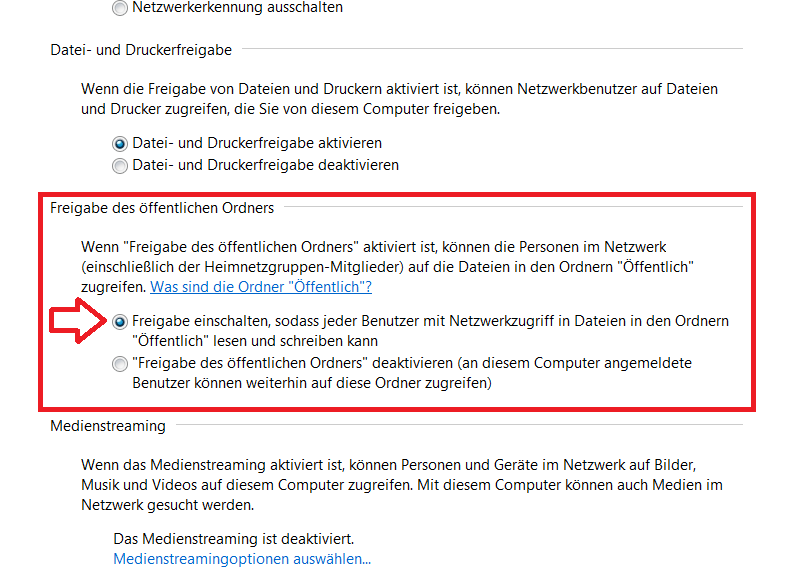Choose "Datei- und Druckerfreigabe deaktivieren" radio button

[120, 166]
